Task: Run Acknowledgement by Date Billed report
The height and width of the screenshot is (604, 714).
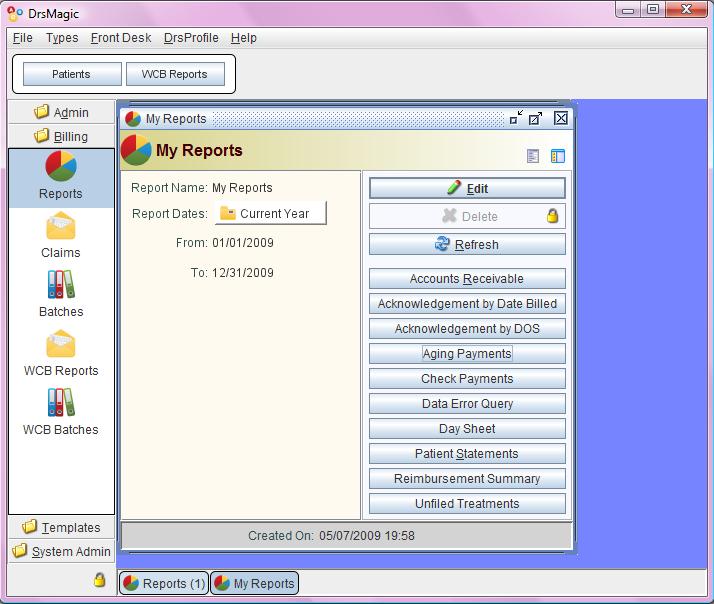Action: [467, 303]
